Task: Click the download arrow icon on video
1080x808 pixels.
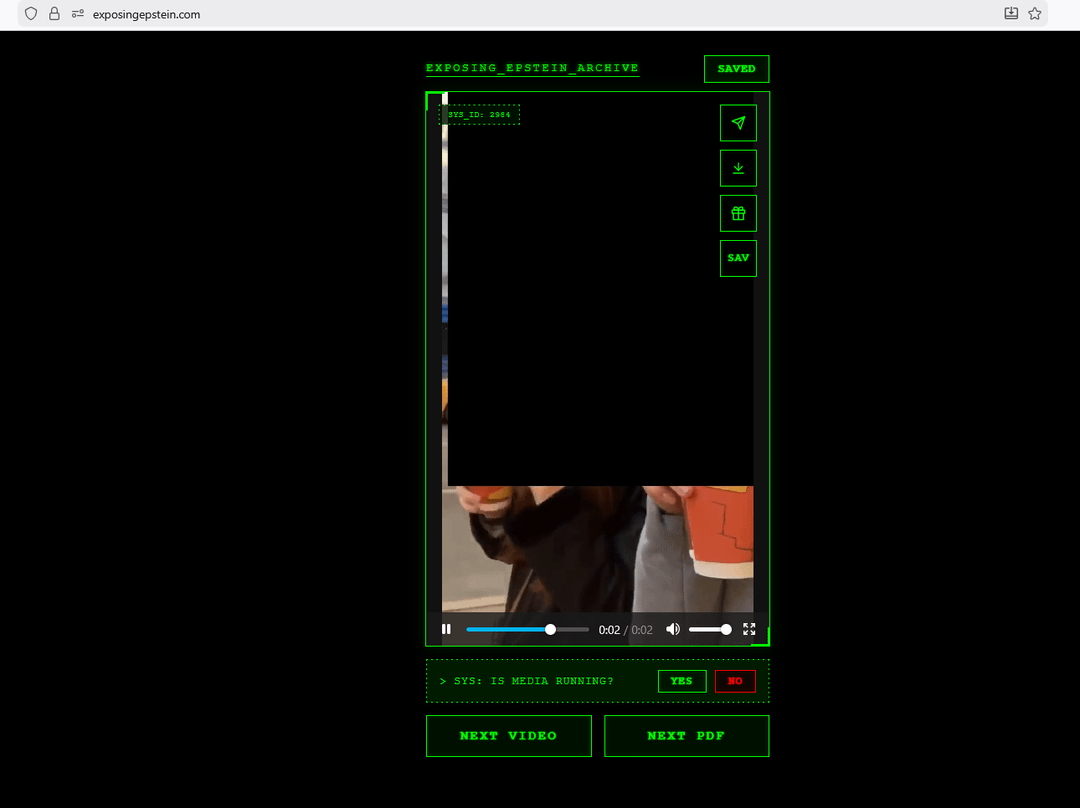Action: point(738,168)
